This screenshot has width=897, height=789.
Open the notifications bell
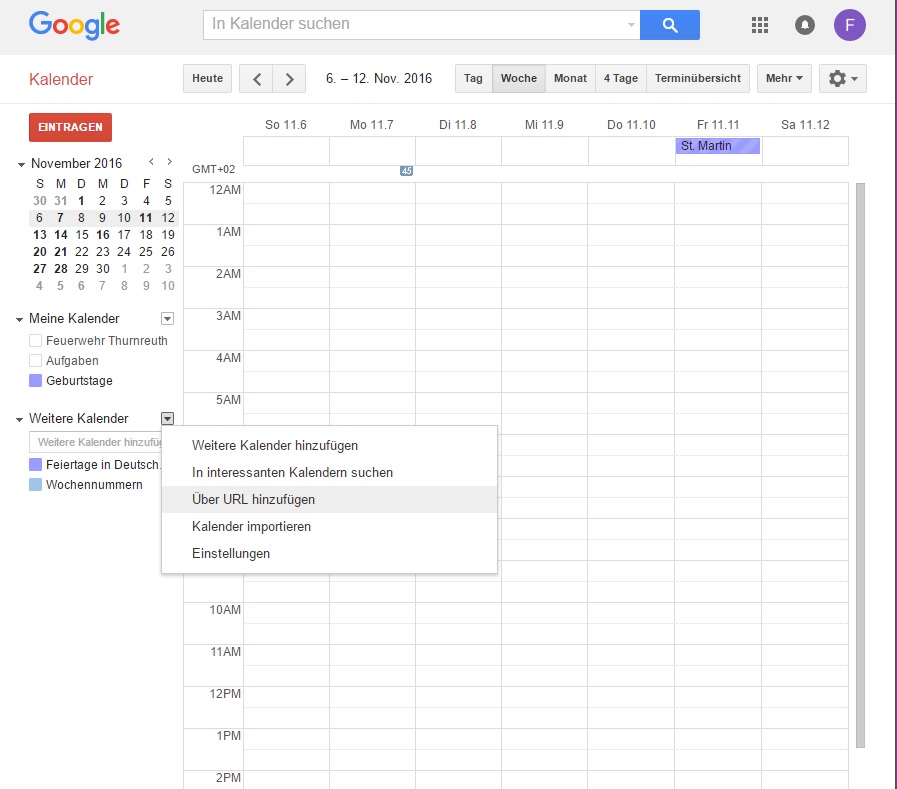pyautogui.click(x=804, y=25)
